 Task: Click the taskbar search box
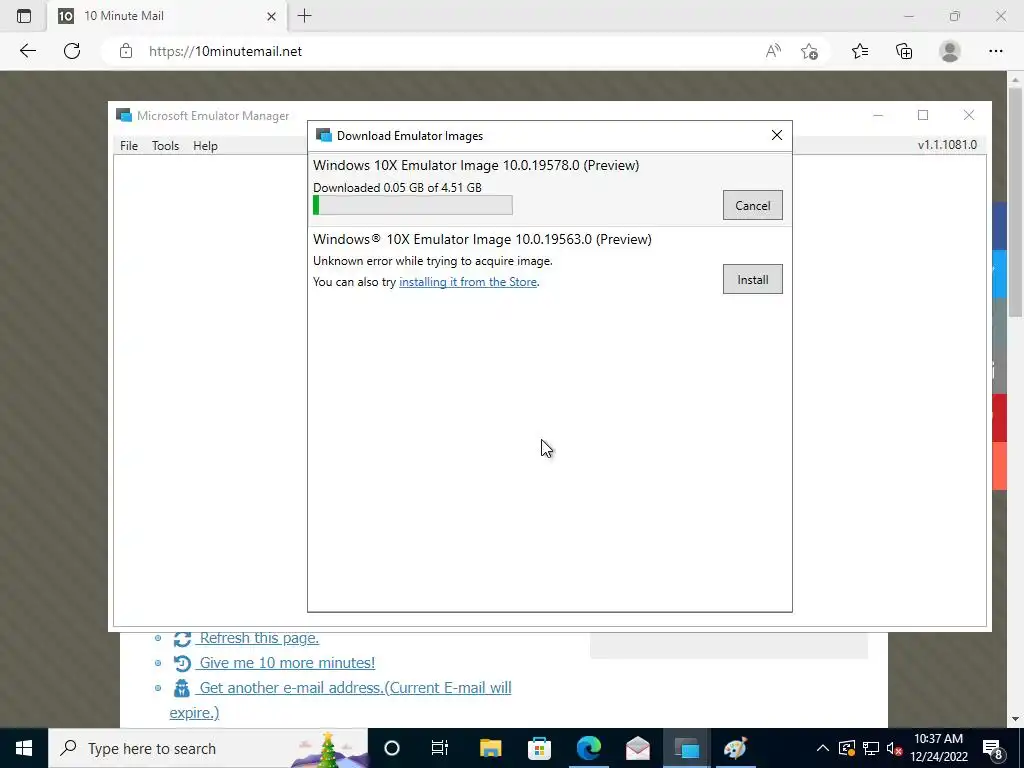click(x=208, y=748)
